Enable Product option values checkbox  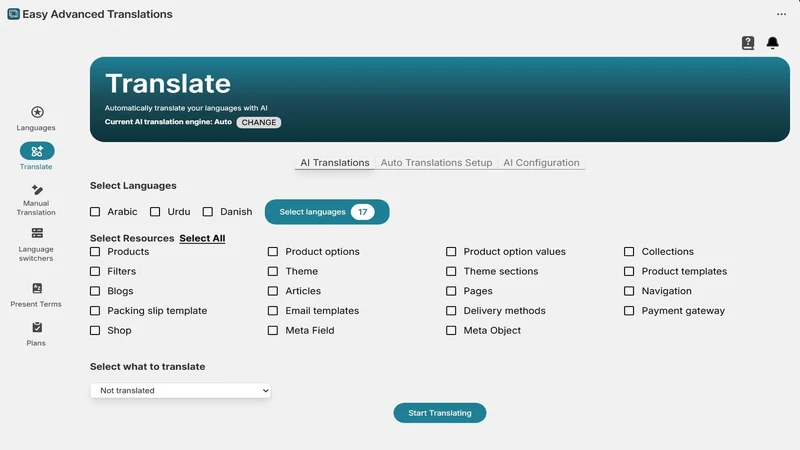pos(451,252)
